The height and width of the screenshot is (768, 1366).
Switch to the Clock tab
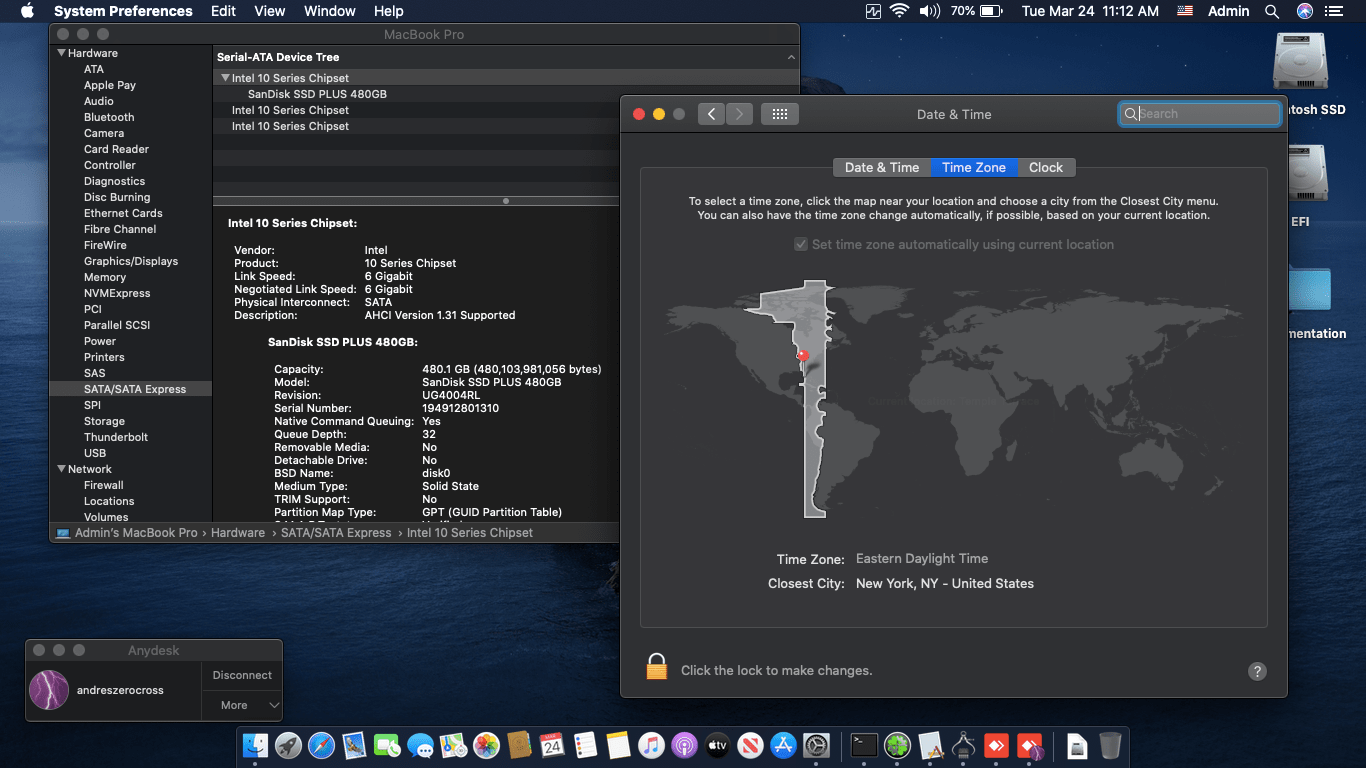coord(1046,167)
